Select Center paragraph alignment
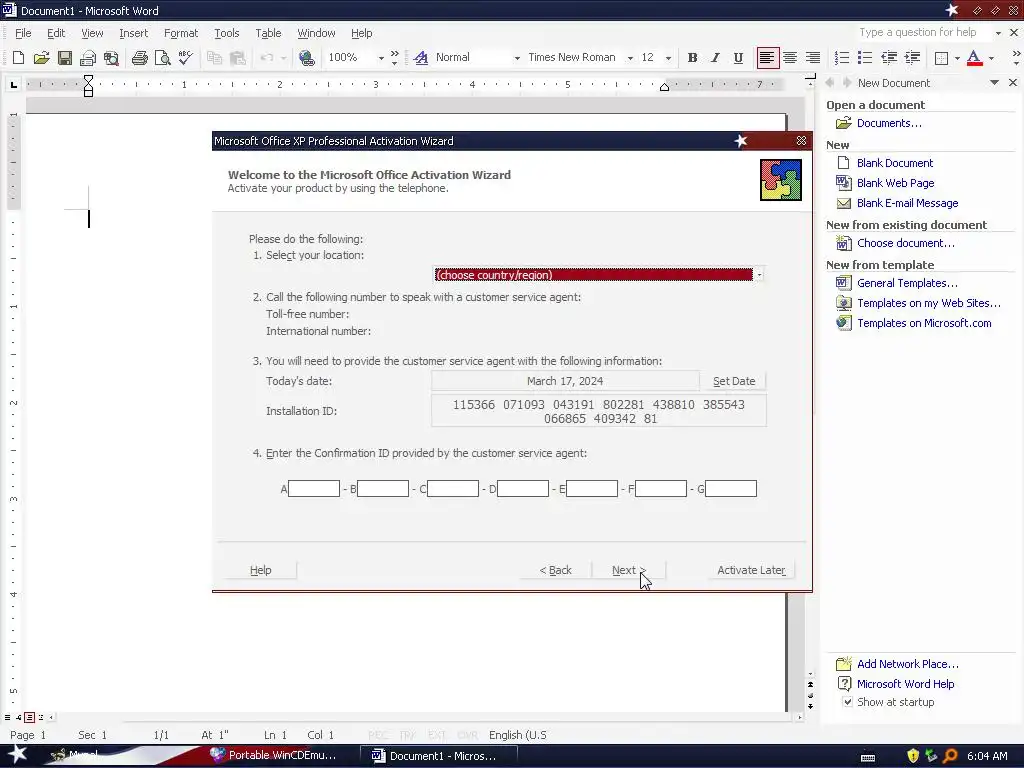 [790, 58]
